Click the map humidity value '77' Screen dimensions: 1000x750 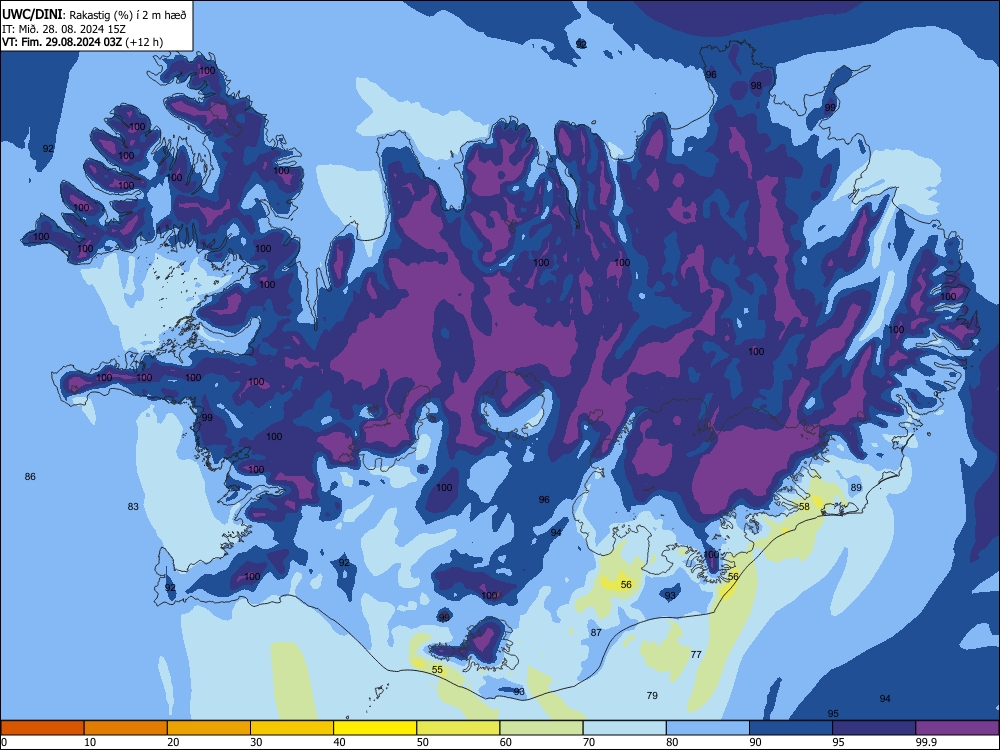coord(696,654)
